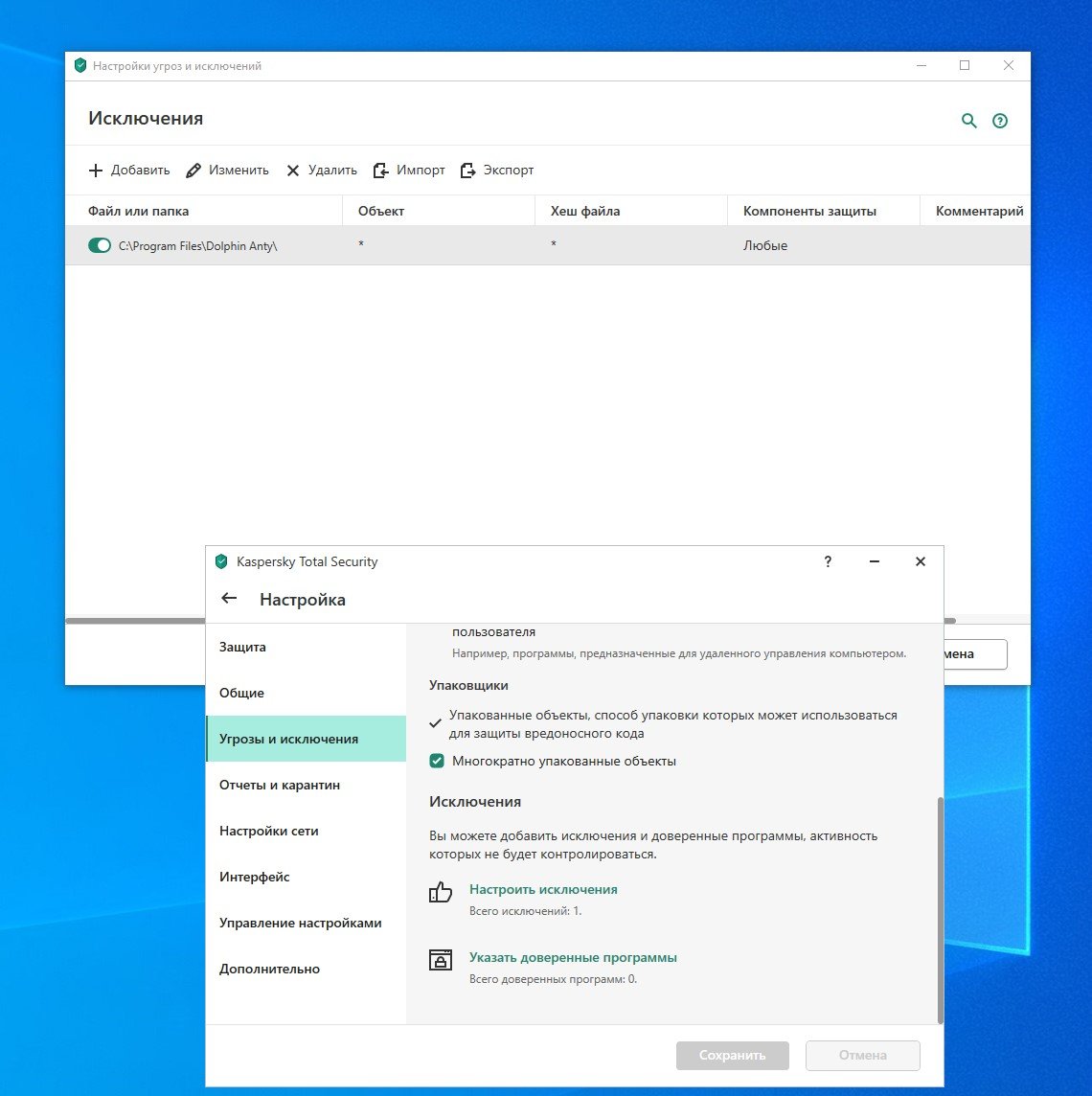Click the trusted programs window icon

point(441,960)
